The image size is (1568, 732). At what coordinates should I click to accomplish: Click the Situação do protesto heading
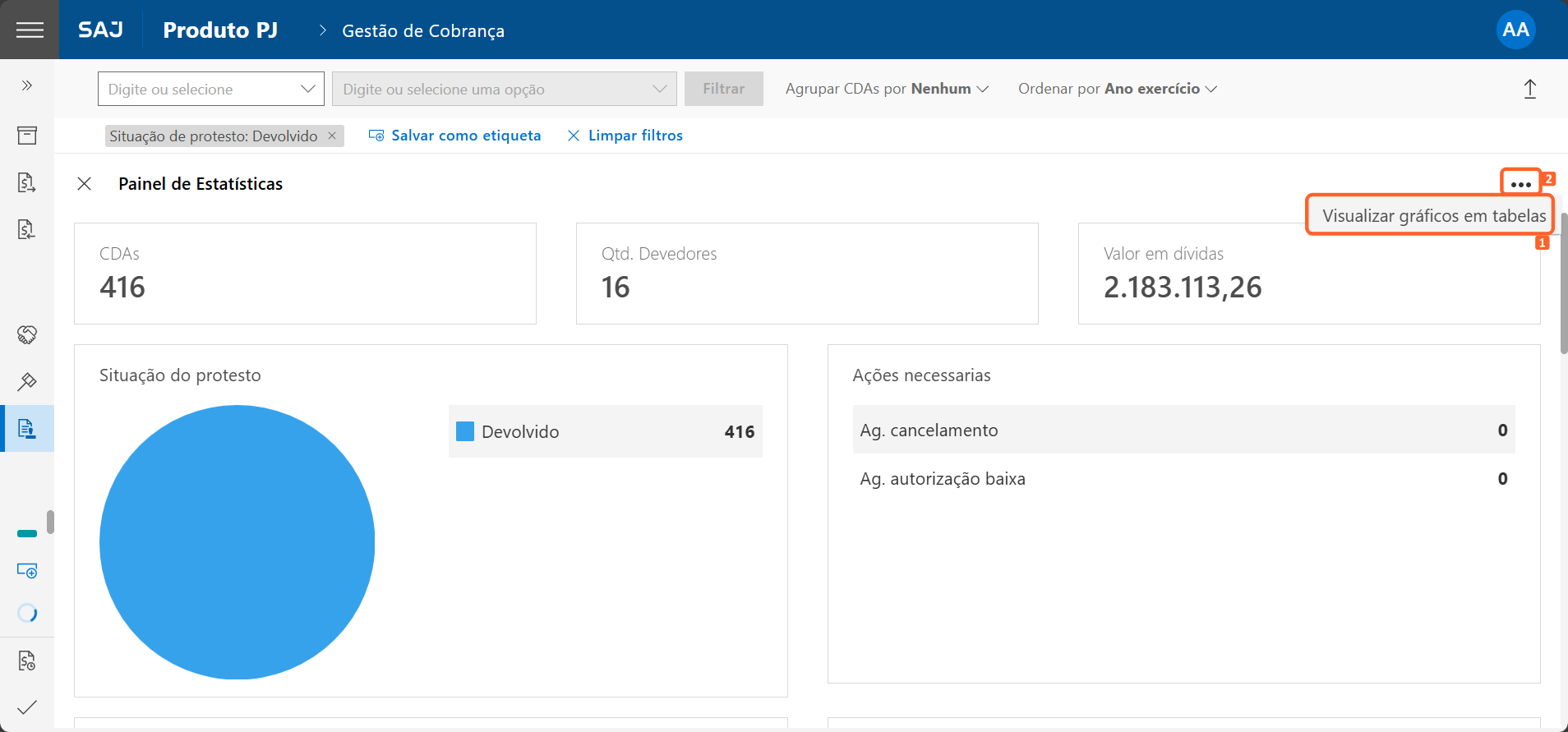[x=180, y=375]
